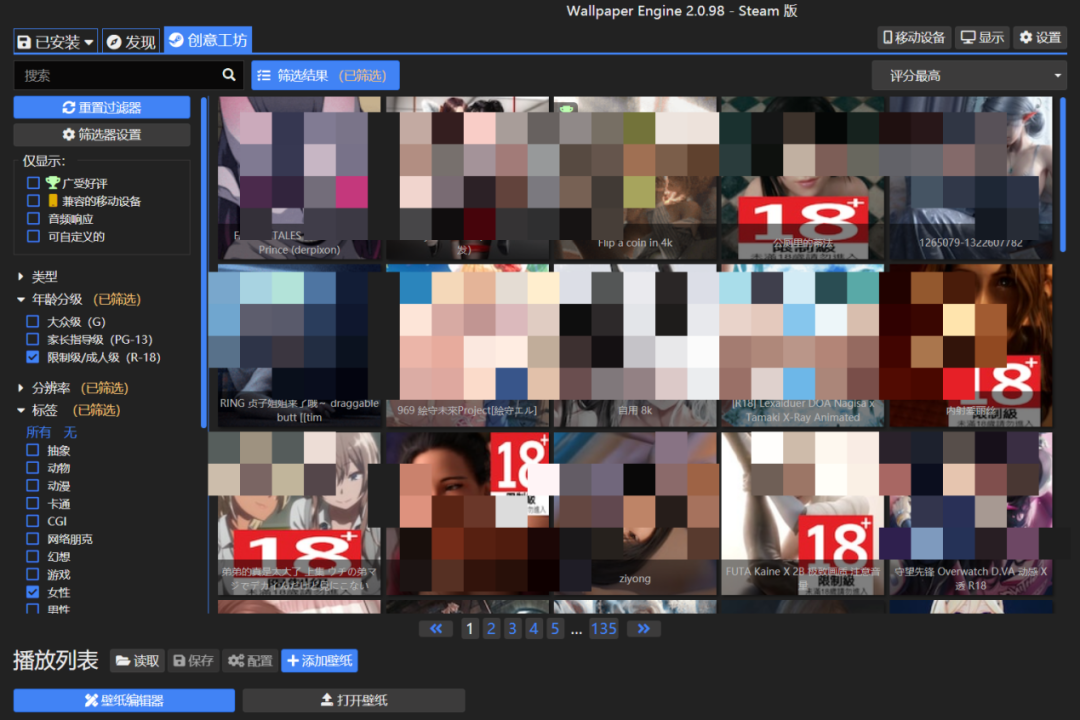Toggle 筛选结果 filter results button

tap(325, 75)
